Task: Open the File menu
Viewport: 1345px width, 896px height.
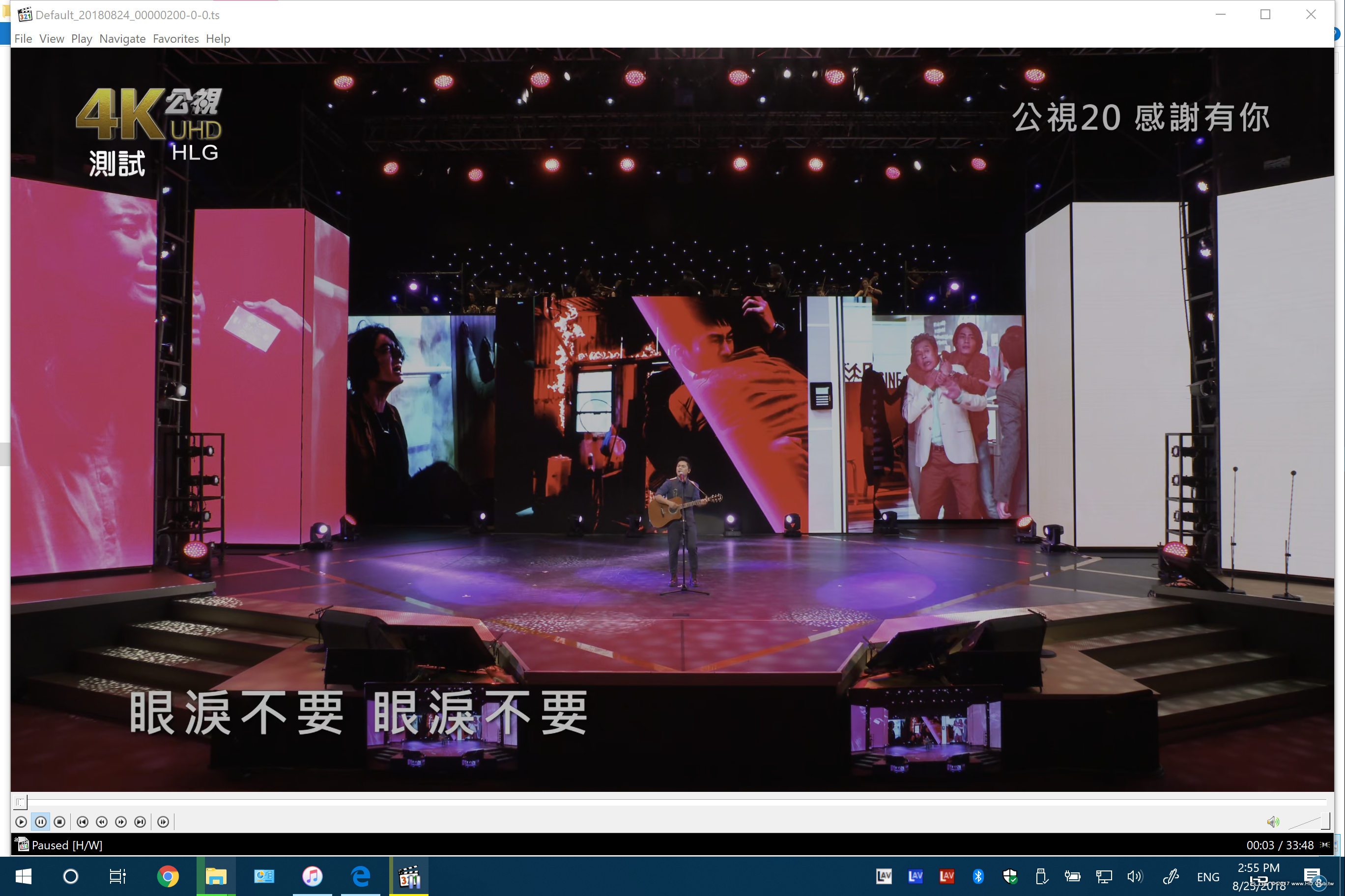Action: click(x=23, y=38)
